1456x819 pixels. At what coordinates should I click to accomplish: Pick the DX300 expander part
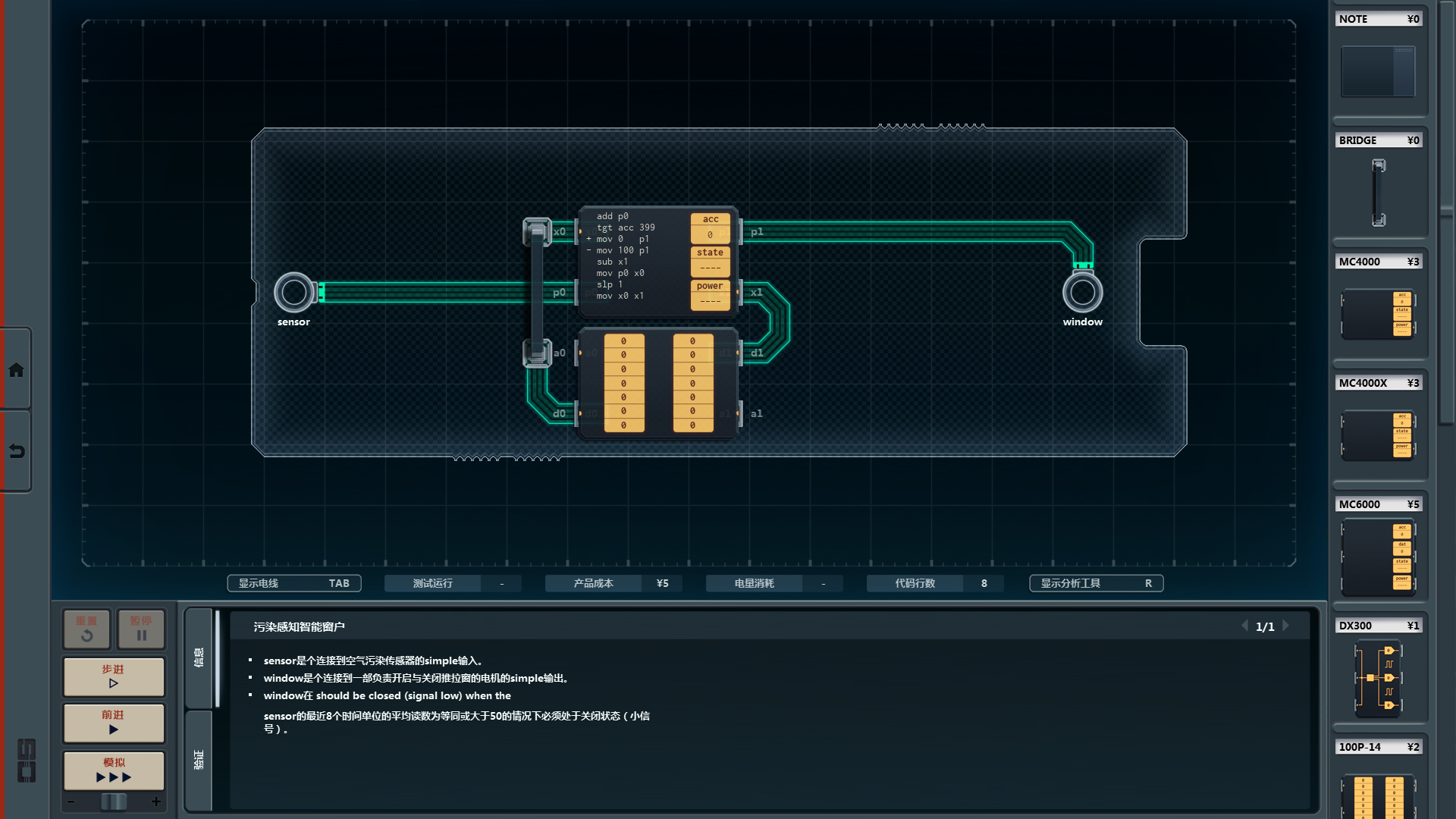coord(1378,678)
